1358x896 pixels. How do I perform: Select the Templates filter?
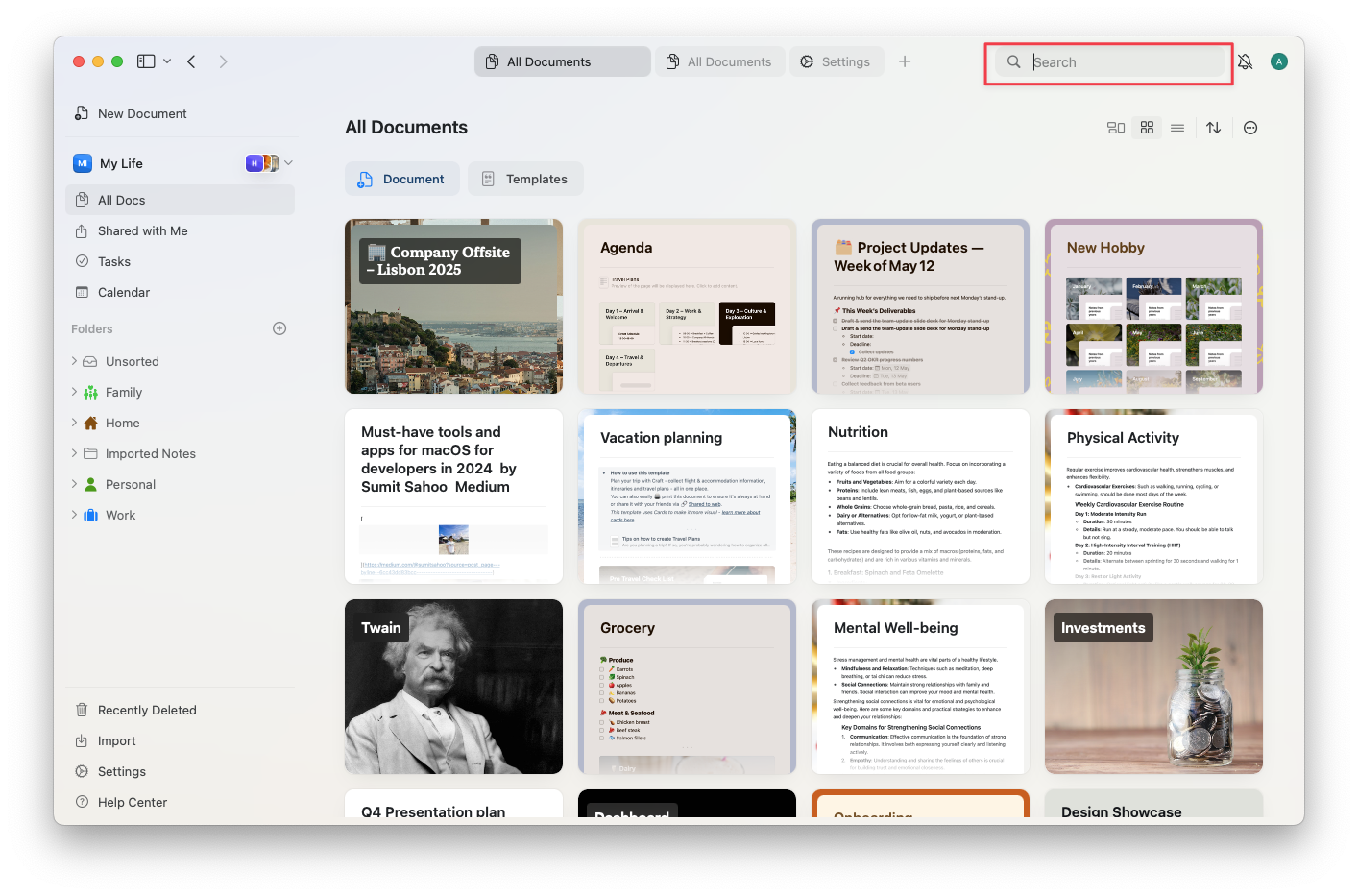(x=525, y=179)
